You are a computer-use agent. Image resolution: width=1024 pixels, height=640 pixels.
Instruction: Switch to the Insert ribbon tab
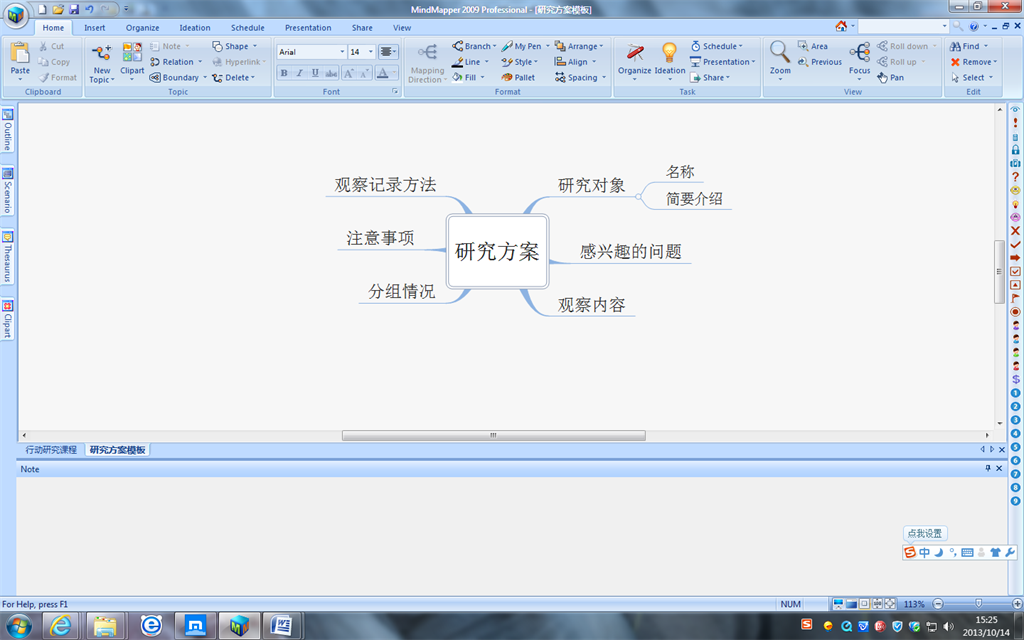click(x=95, y=28)
